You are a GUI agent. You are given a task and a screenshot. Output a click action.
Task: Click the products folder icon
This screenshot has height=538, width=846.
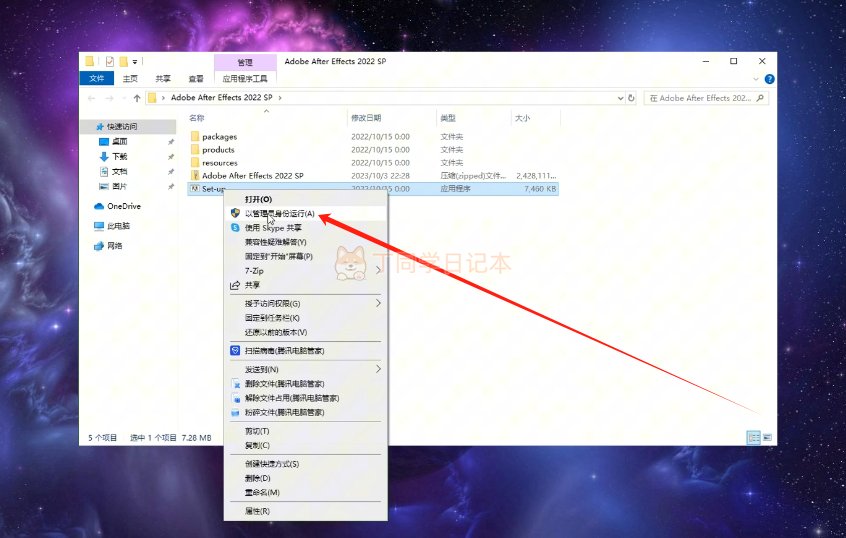point(195,149)
